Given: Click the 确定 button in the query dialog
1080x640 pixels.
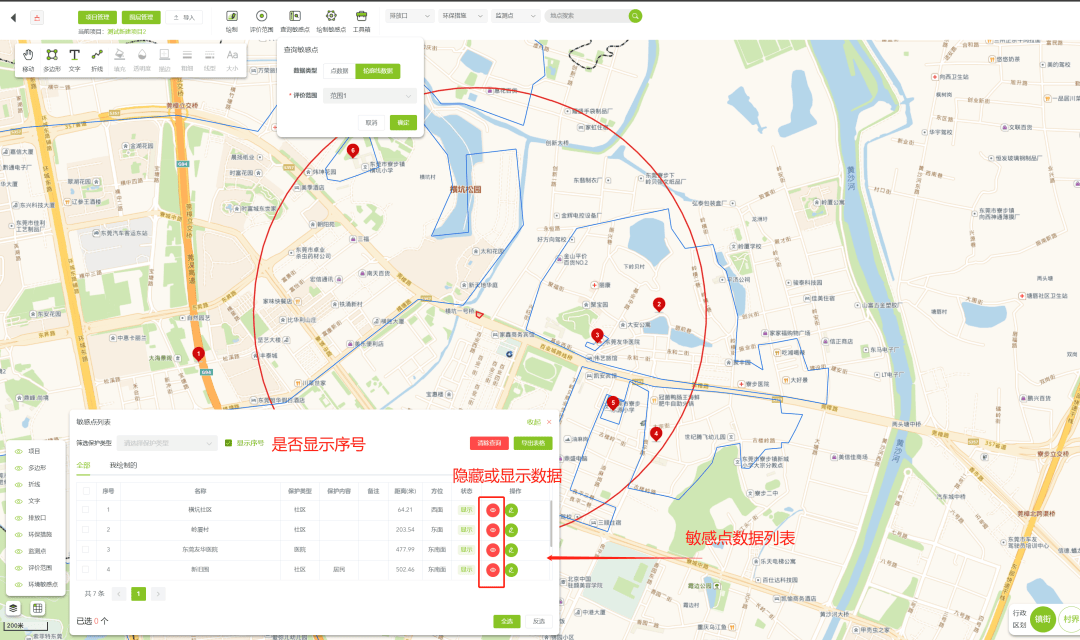Looking at the screenshot, I should pos(403,122).
